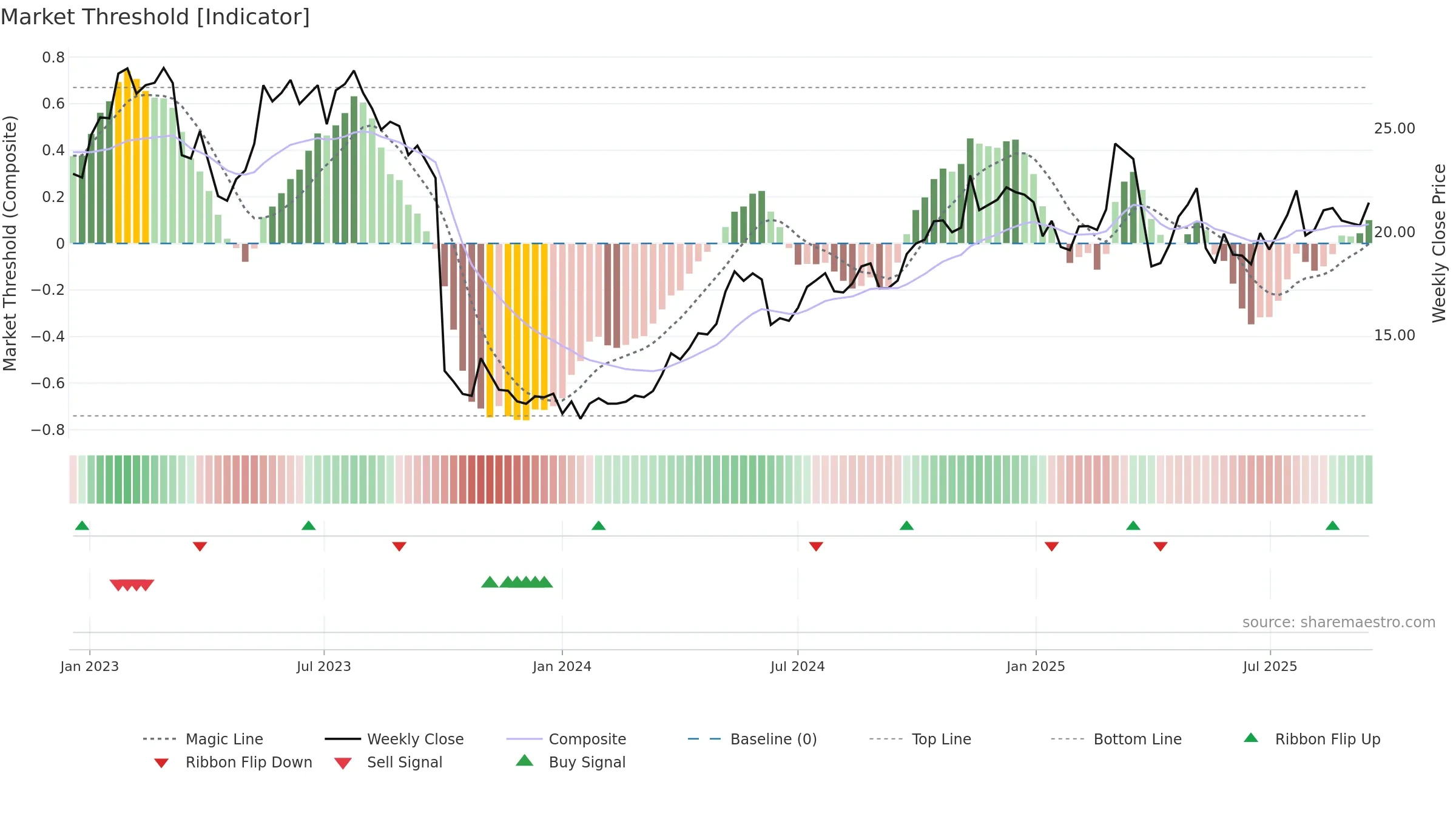
Task: Click the Jul 2025 x-axis label
Action: tap(1270, 667)
